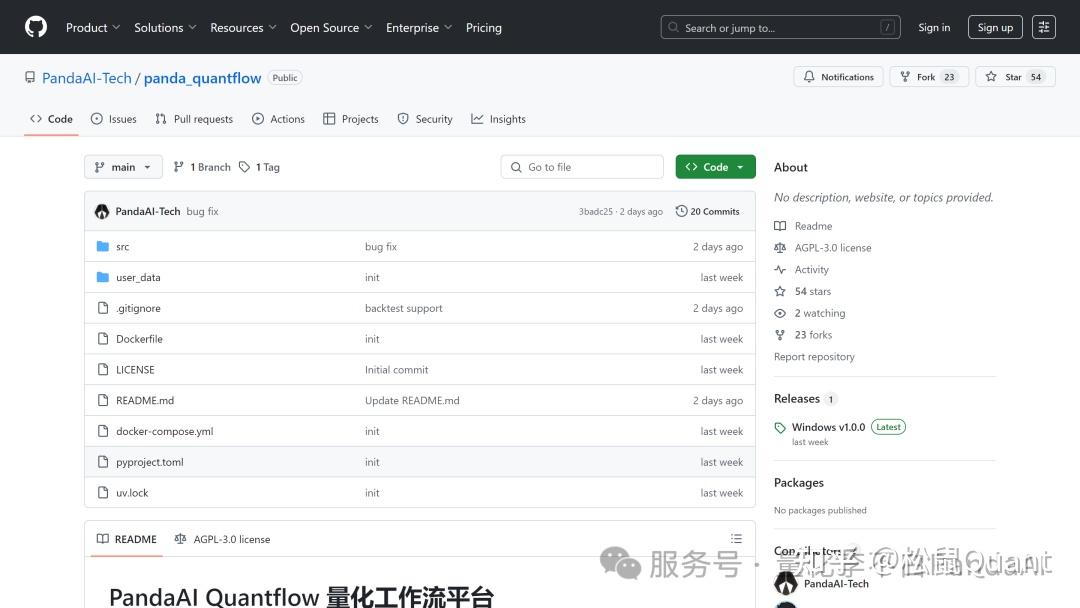The width and height of the screenshot is (1080, 608).
Task: View the 1 Branch link
Action: 202,167
